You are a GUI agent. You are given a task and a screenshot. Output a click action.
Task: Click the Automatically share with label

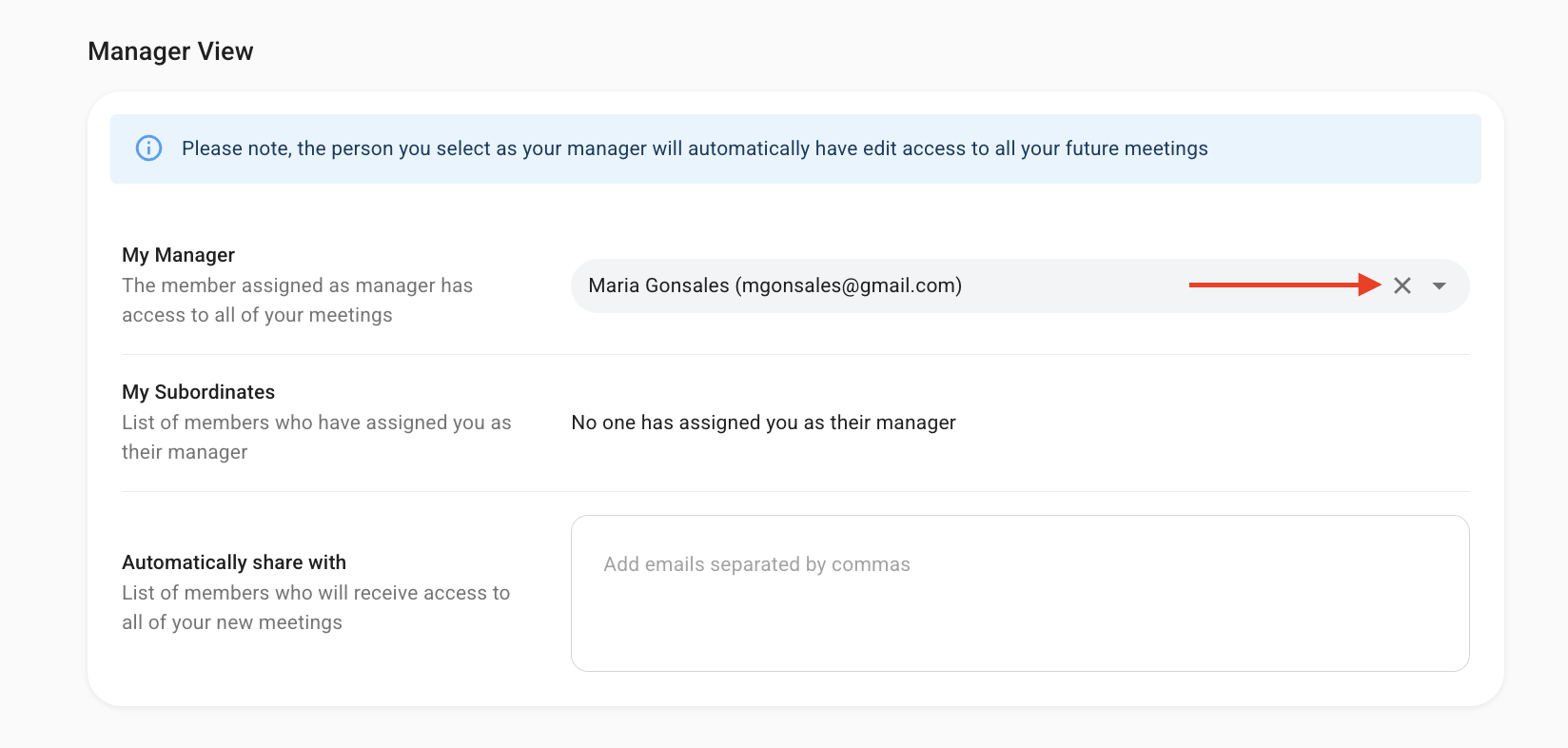tap(234, 562)
